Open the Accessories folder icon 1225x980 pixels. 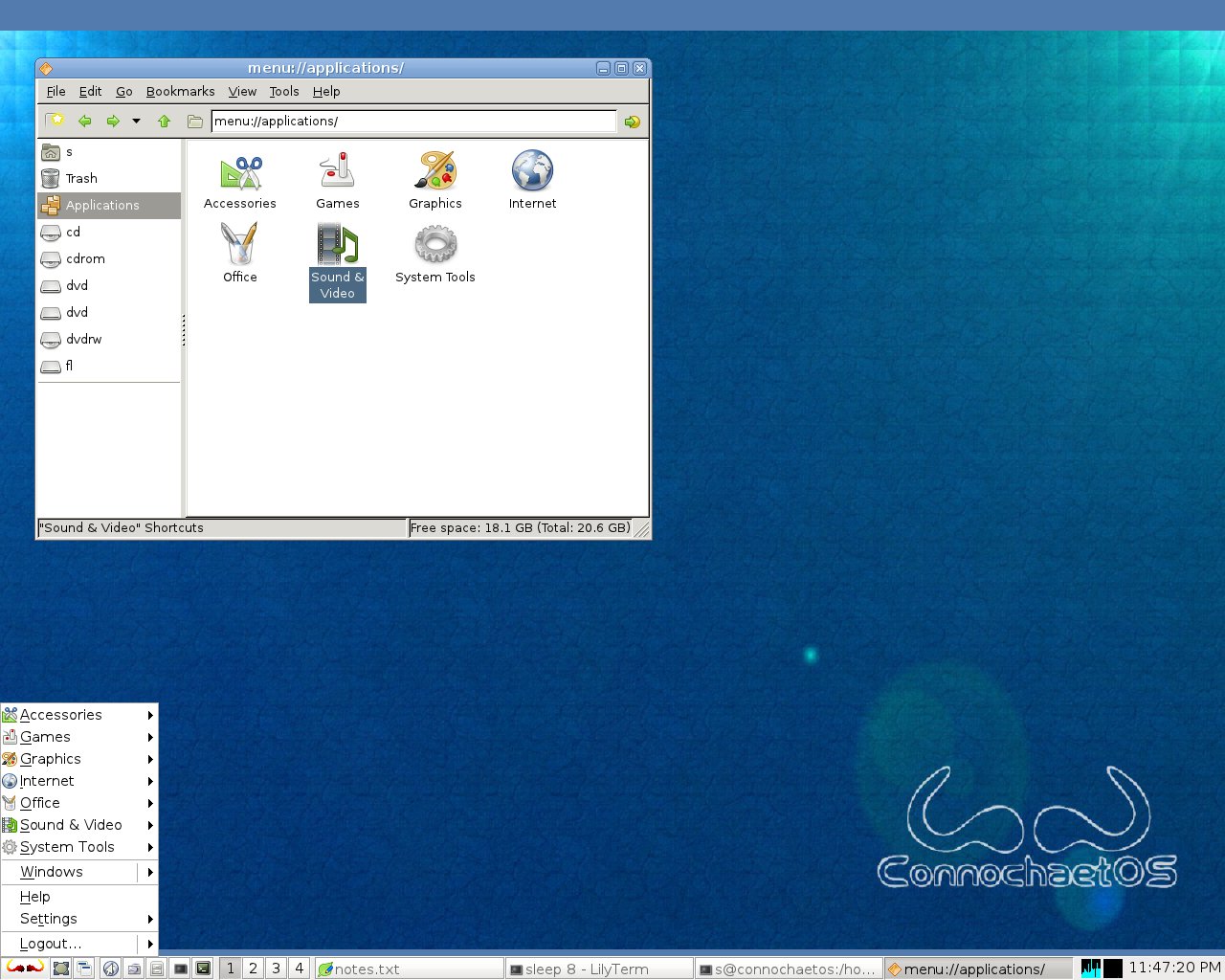click(240, 172)
